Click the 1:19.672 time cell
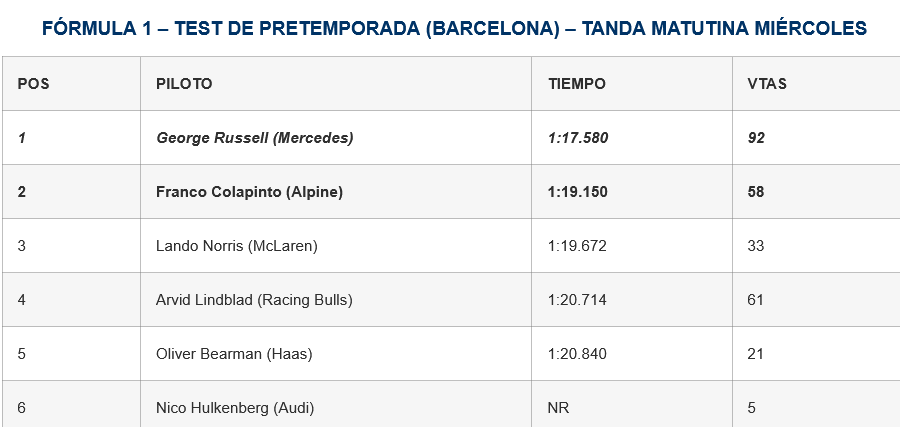 (577, 246)
